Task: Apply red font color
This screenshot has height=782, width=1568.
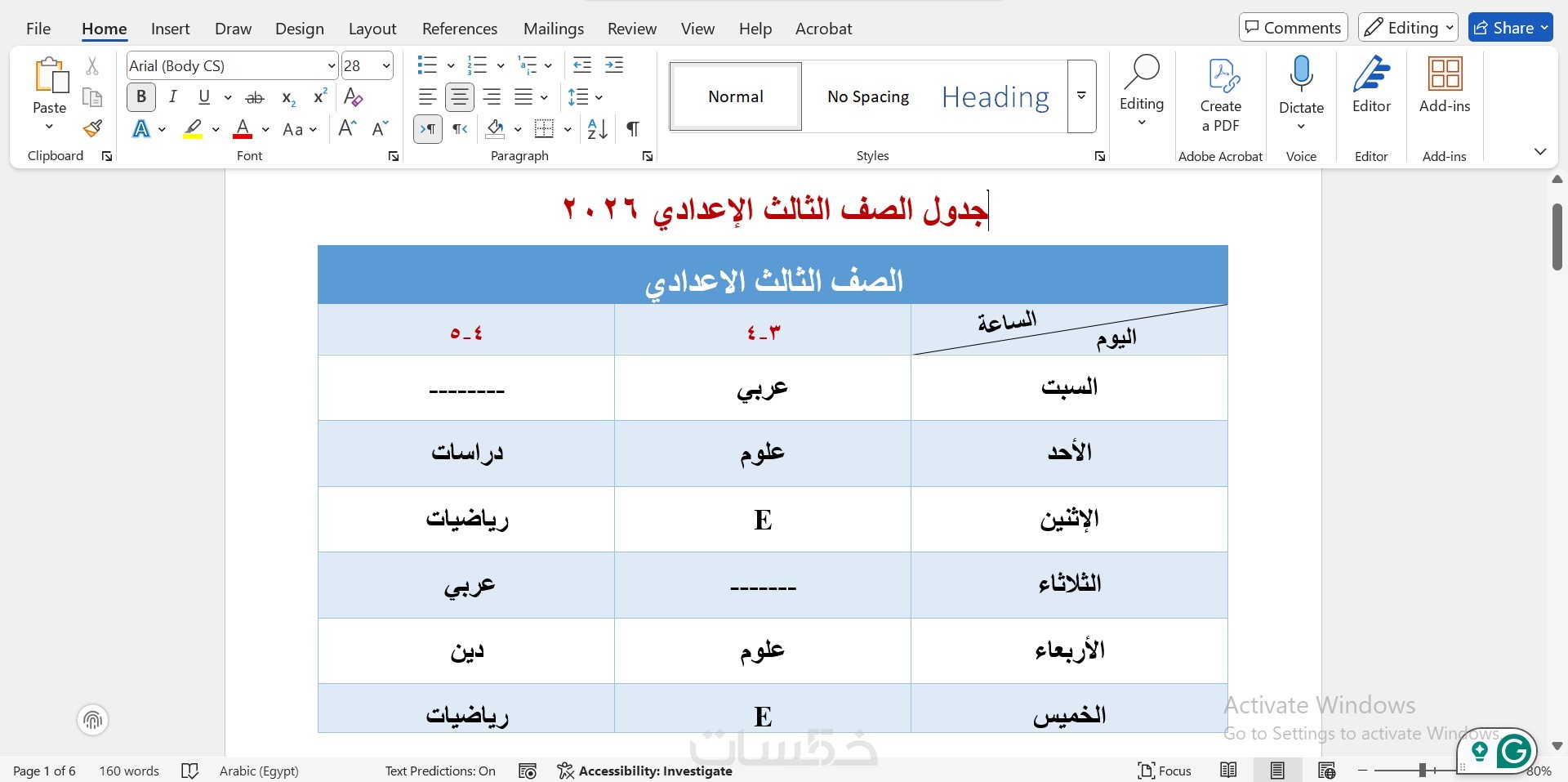Action: pos(243,129)
